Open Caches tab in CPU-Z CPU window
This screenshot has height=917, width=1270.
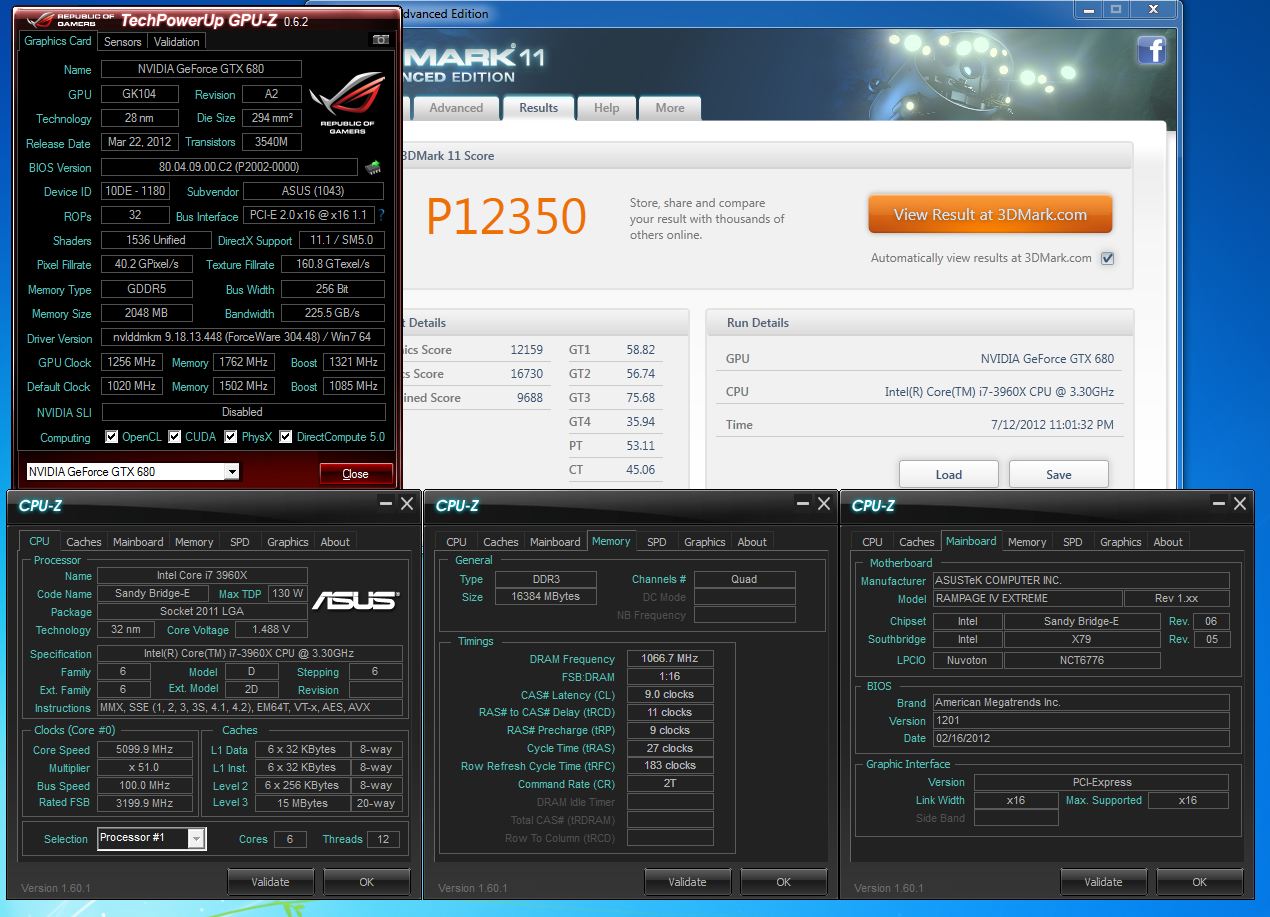pyautogui.click(x=84, y=542)
